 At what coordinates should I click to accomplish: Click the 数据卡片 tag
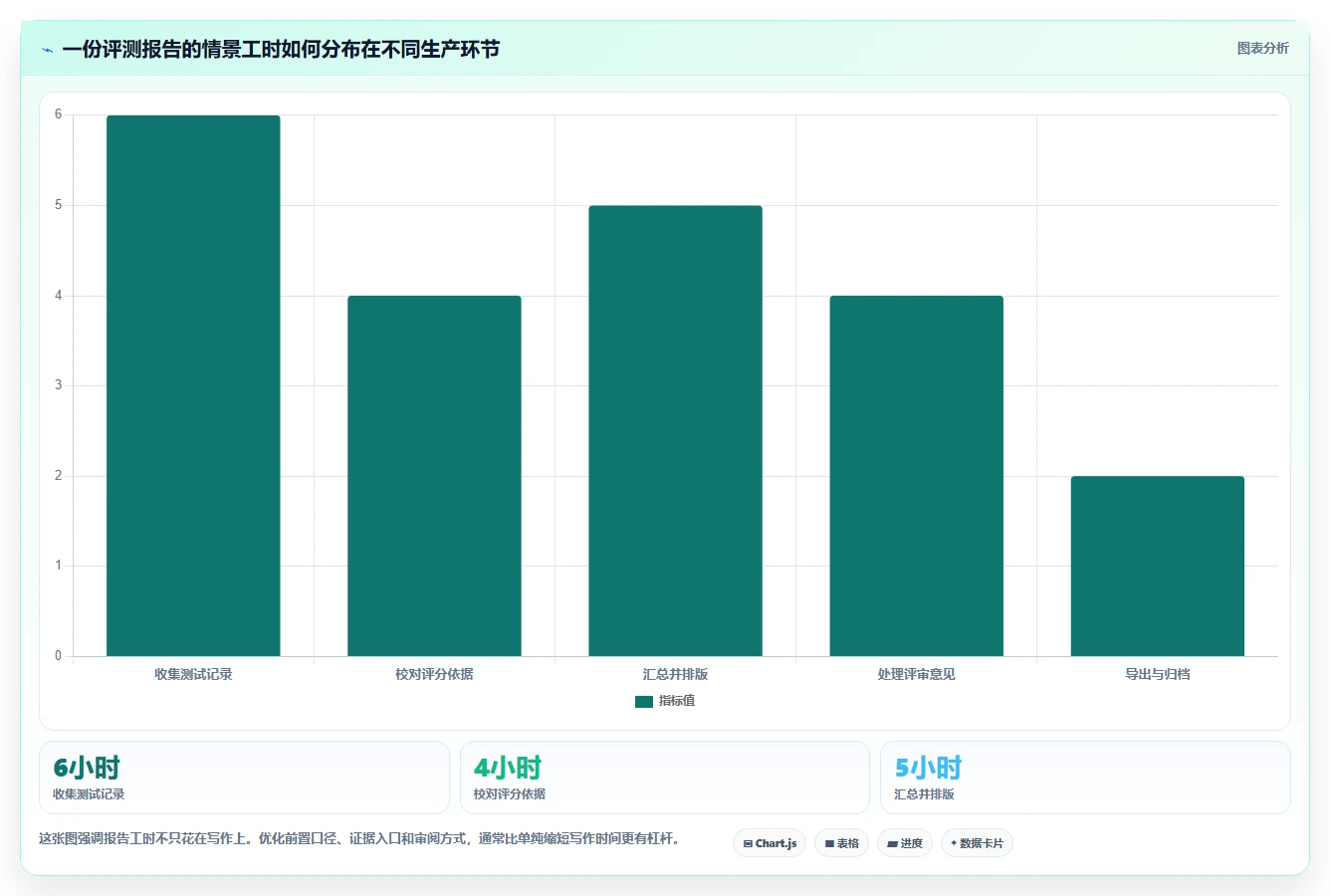pyautogui.click(x=977, y=843)
